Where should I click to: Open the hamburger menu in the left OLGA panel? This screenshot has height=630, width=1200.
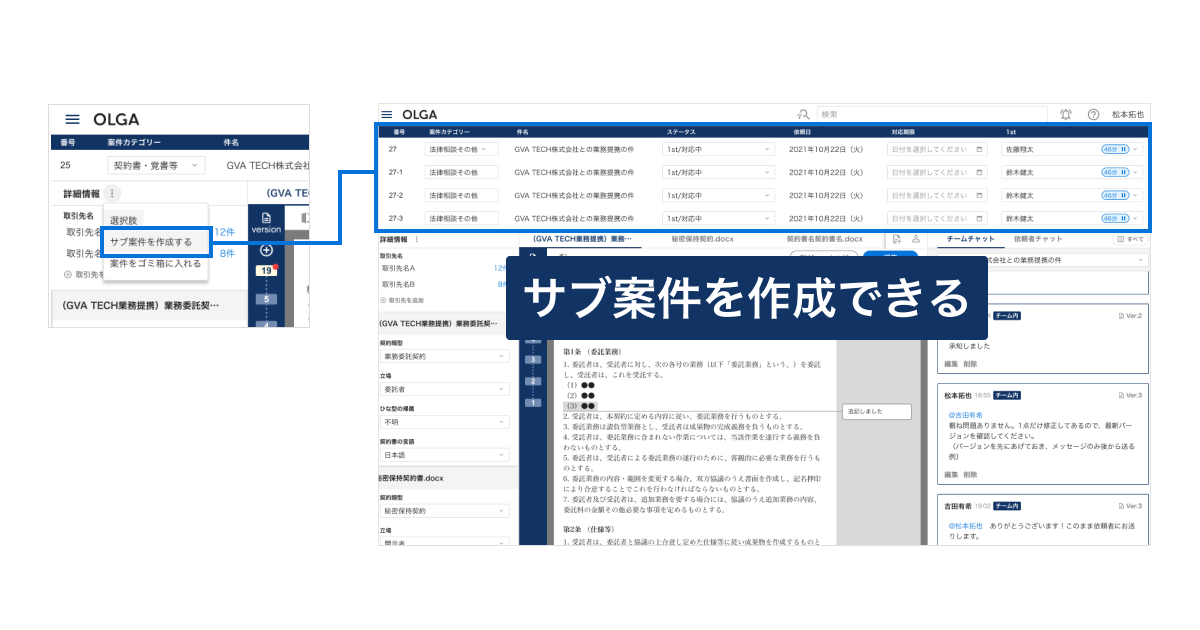tap(72, 118)
